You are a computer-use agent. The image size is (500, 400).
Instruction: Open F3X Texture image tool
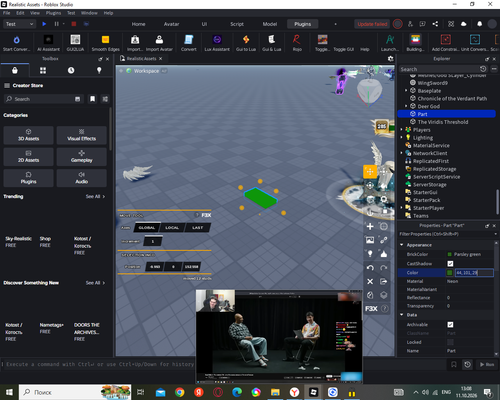(x=370, y=240)
